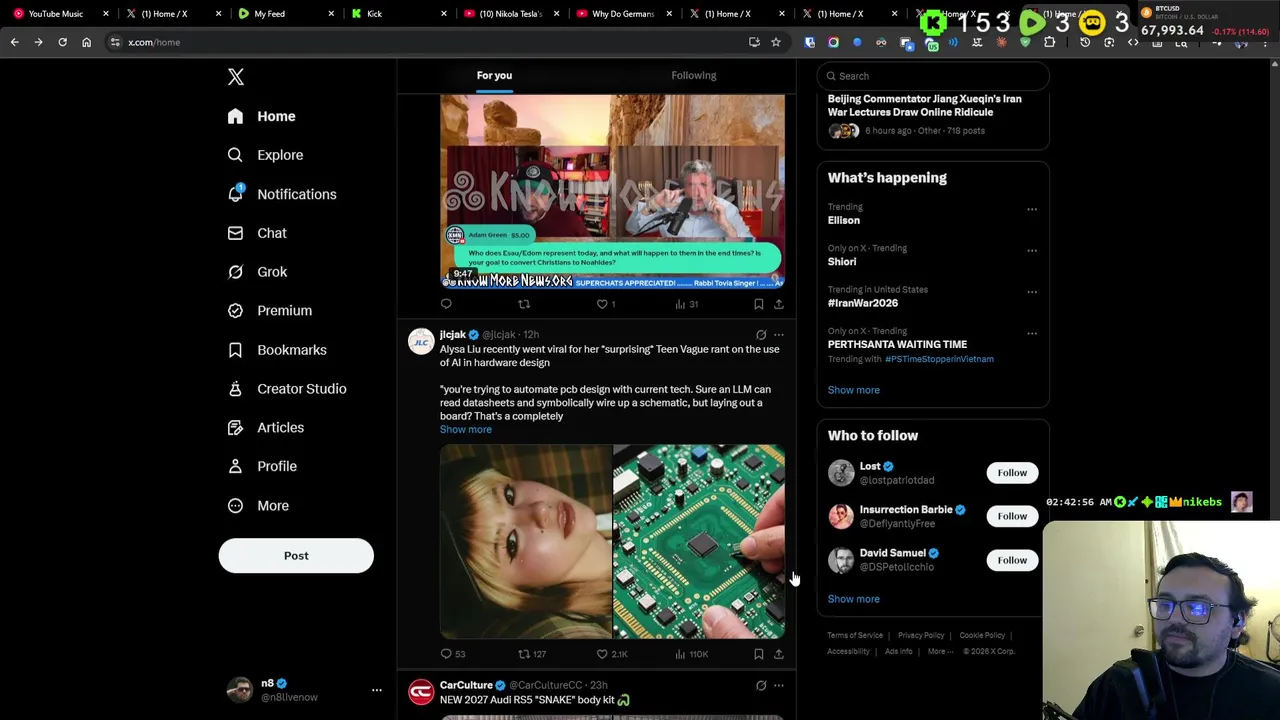The image size is (1280, 720).
Task: Open Articles in the sidebar
Action: coord(265,428)
